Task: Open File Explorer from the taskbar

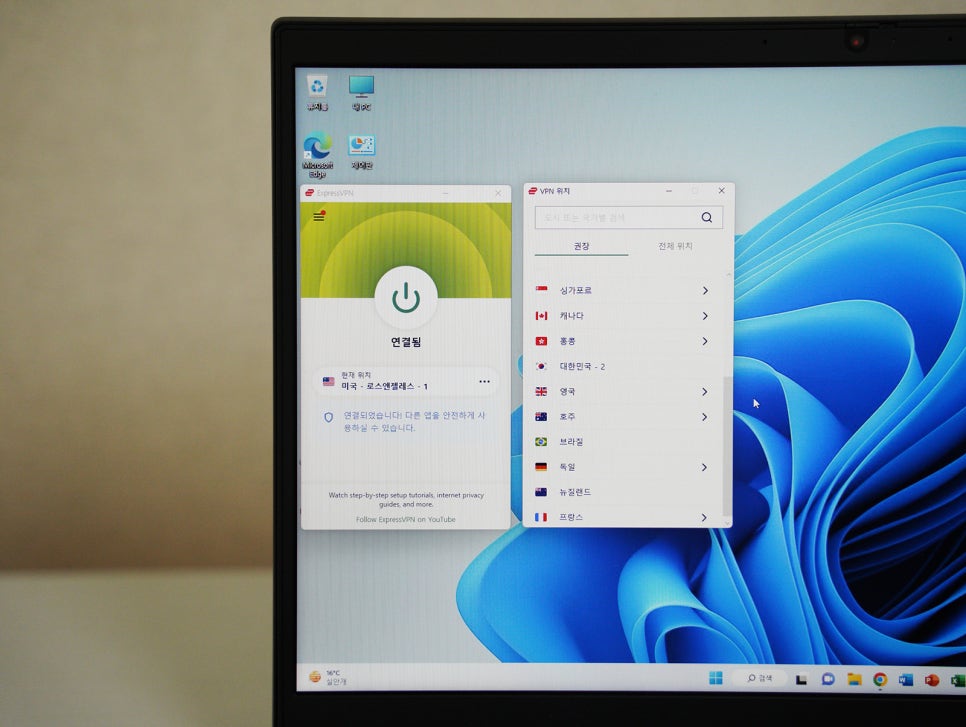Action: [x=854, y=679]
